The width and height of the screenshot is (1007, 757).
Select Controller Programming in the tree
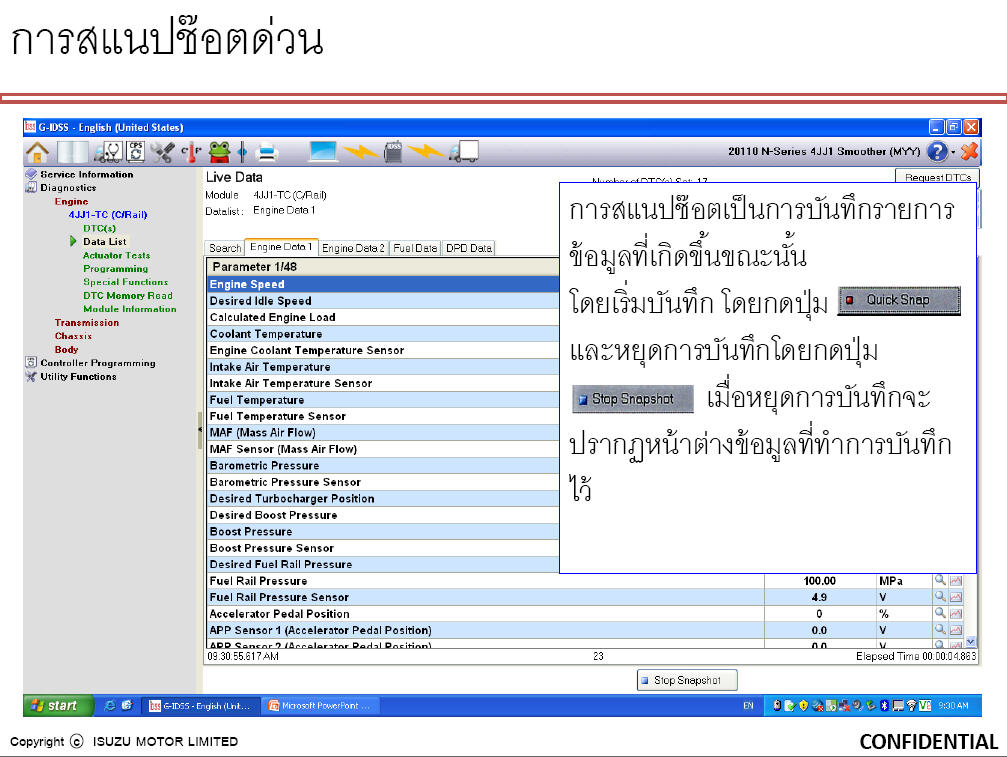coord(98,363)
